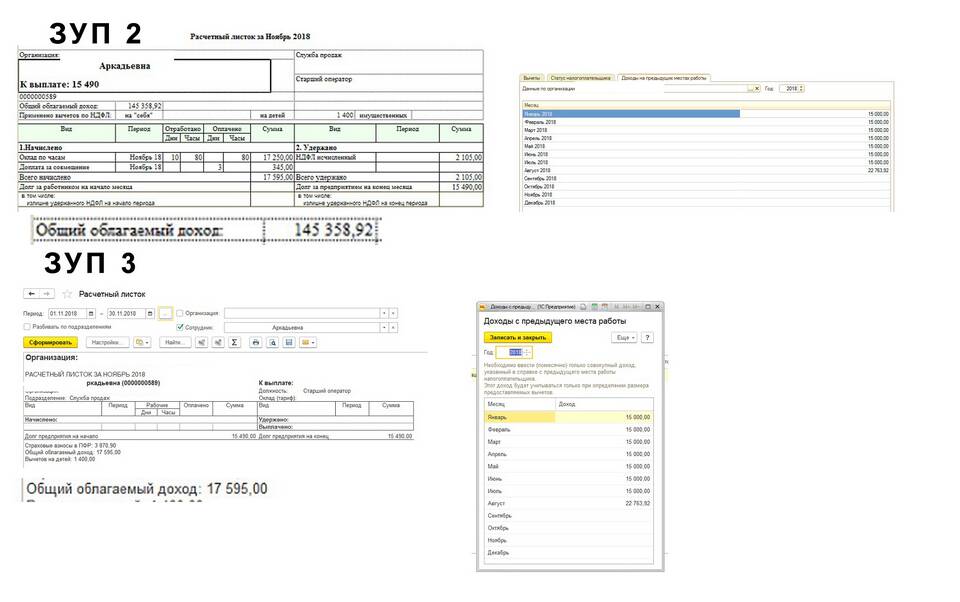Toggle the Сотрудник checkbox
Screen dimensions: 960x602
click(180, 327)
